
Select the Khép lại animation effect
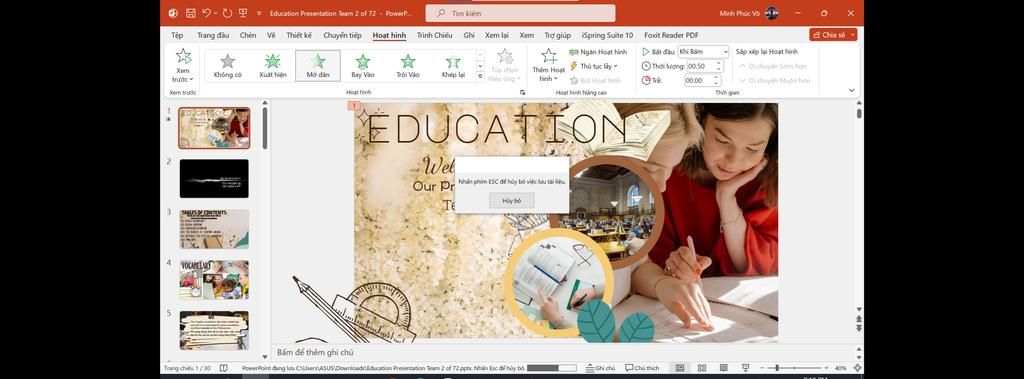[x=453, y=66]
